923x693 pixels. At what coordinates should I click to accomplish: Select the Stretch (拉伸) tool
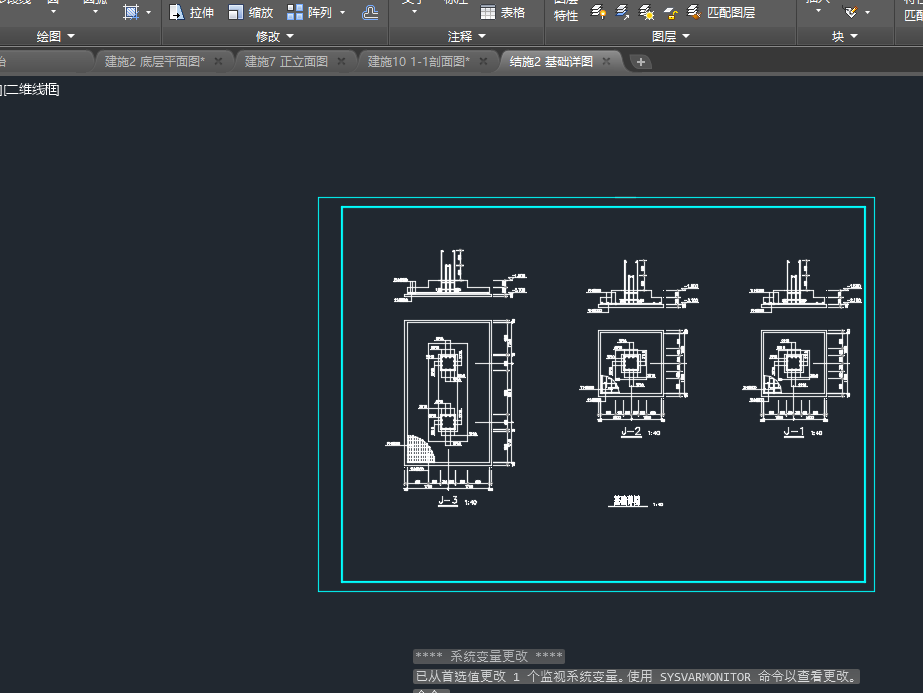191,12
